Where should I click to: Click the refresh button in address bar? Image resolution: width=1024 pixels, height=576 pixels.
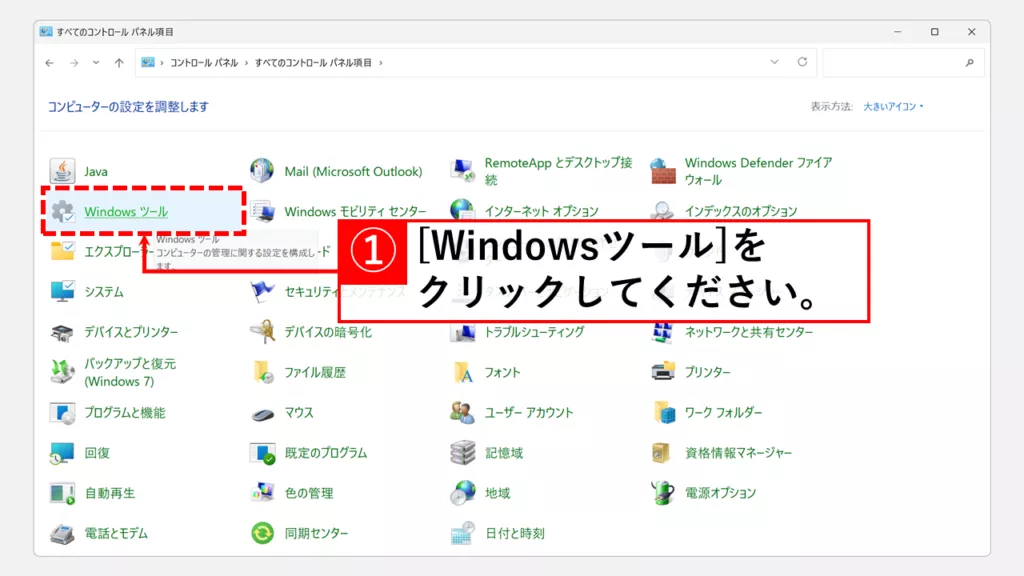802,62
